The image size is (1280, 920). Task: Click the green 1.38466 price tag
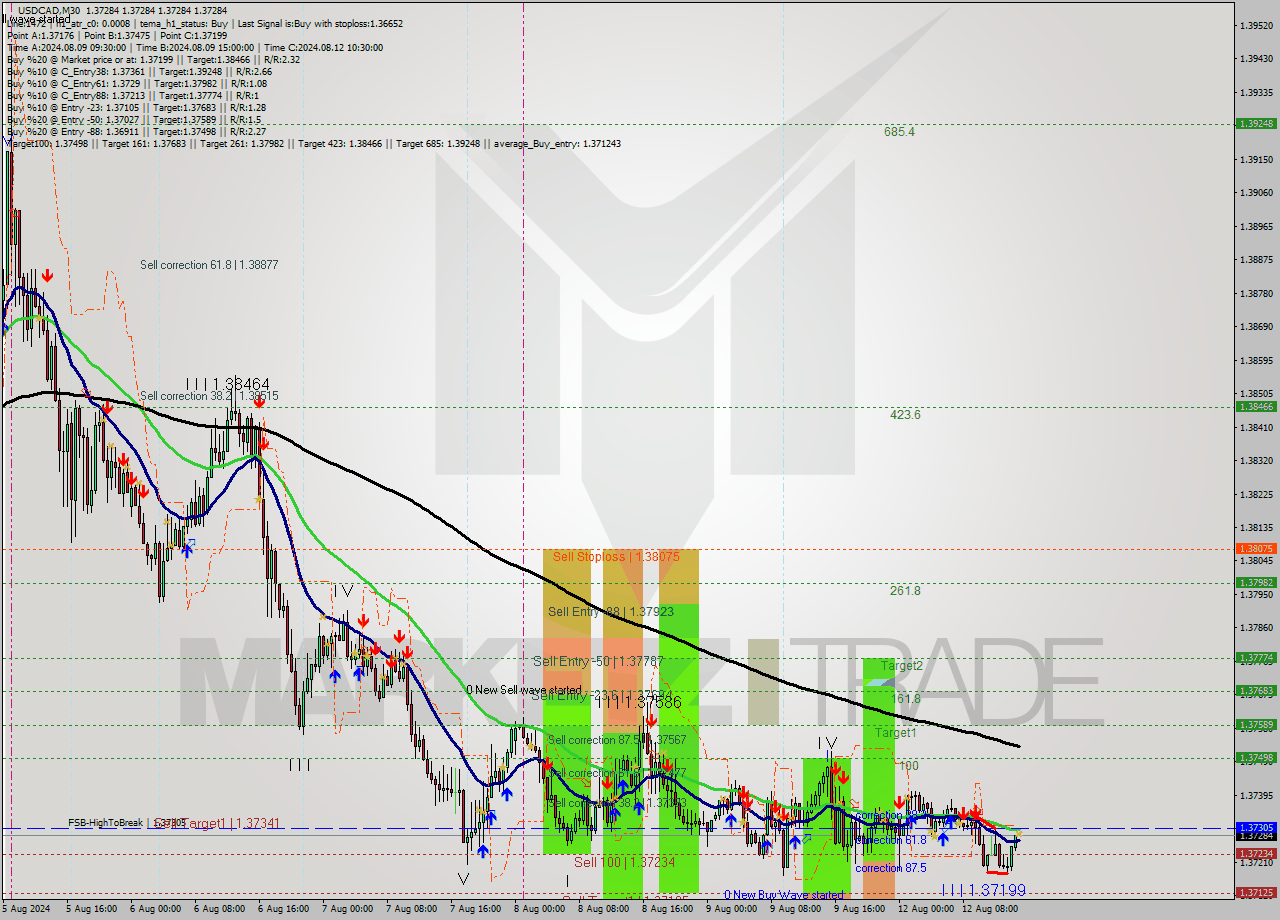tap(1255, 407)
